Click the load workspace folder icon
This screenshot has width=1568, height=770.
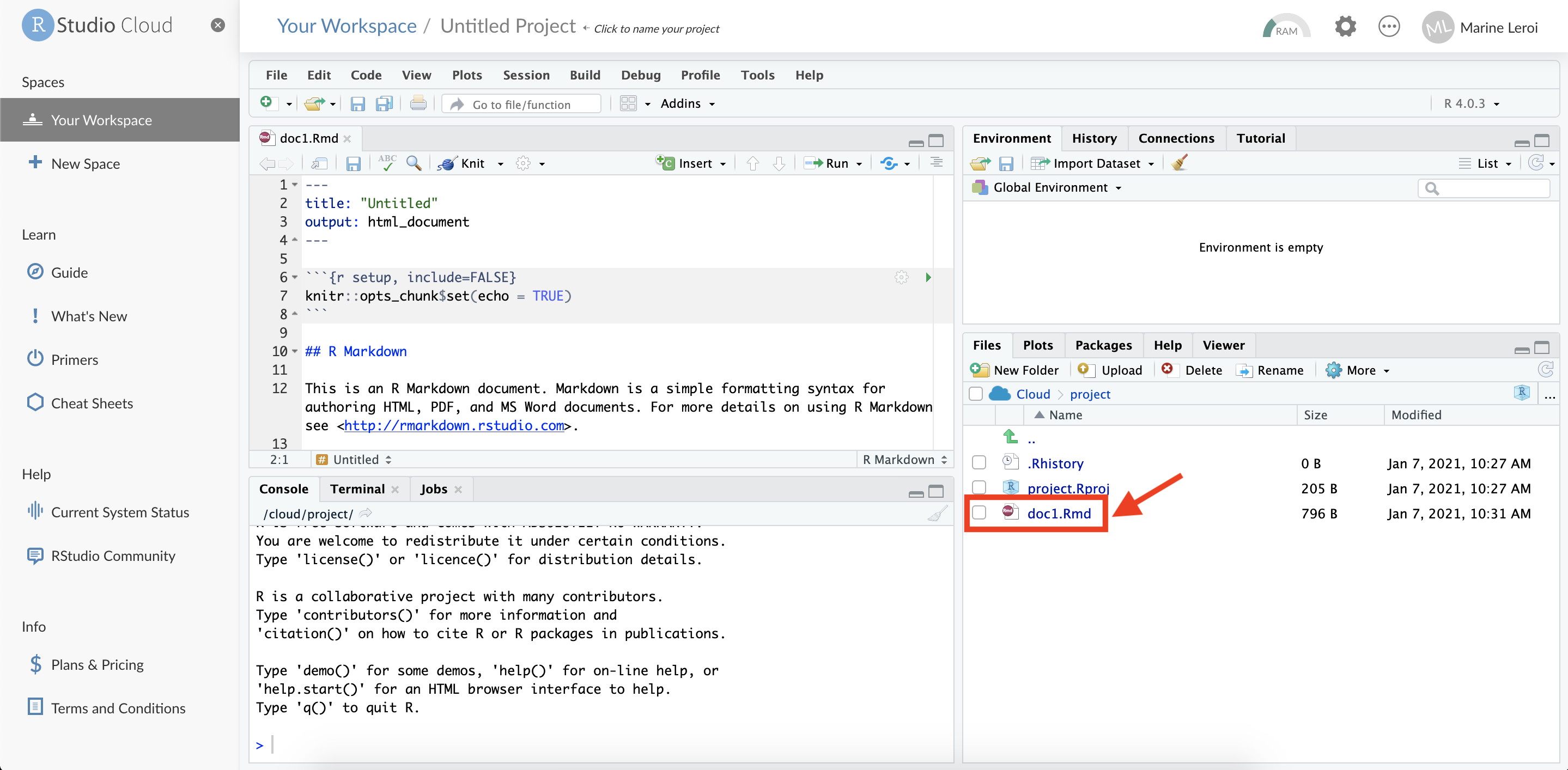tap(980, 163)
